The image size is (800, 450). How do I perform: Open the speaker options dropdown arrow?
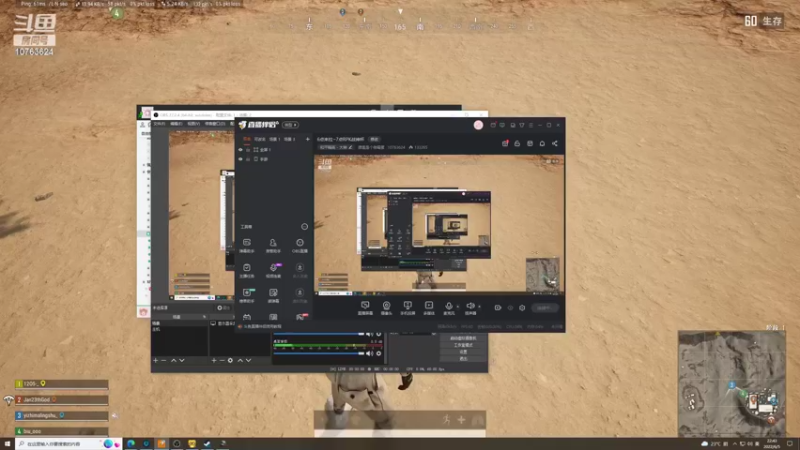480,307
